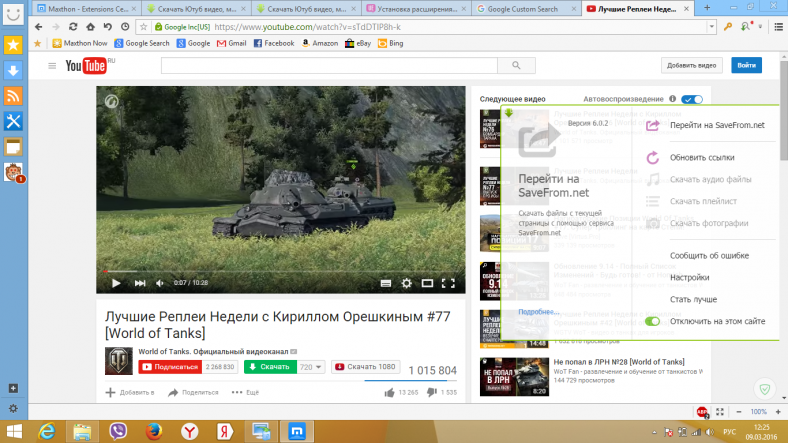Switch to Установка расширения tab
The width and height of the screenshot is (788, 443).
point(417,9)
